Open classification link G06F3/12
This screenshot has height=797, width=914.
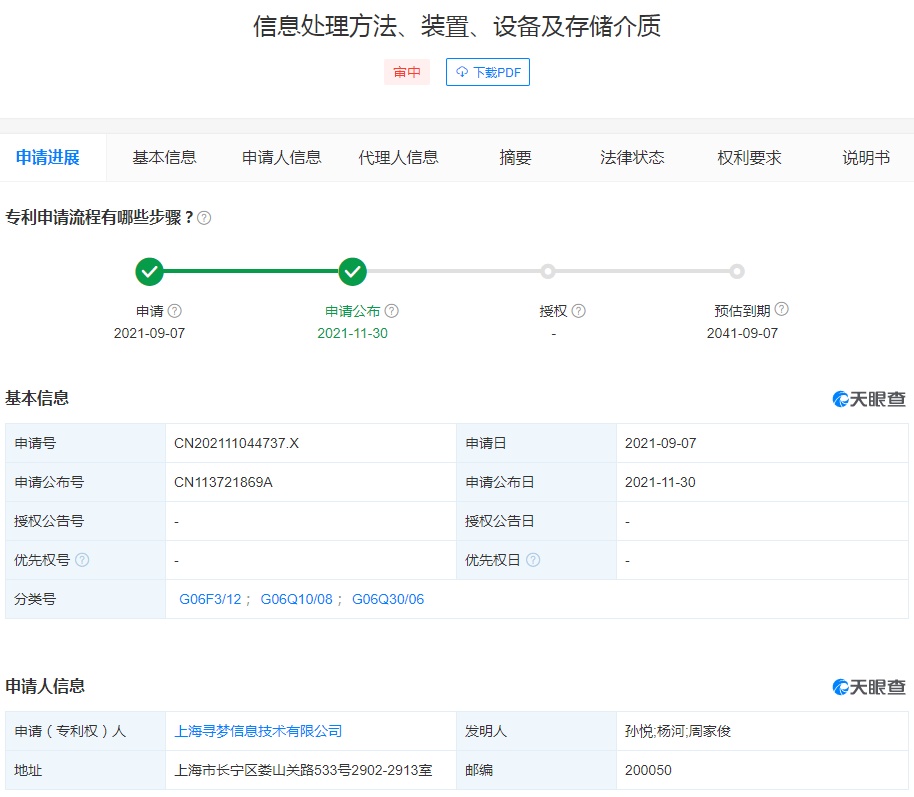[x=210, y=599]
